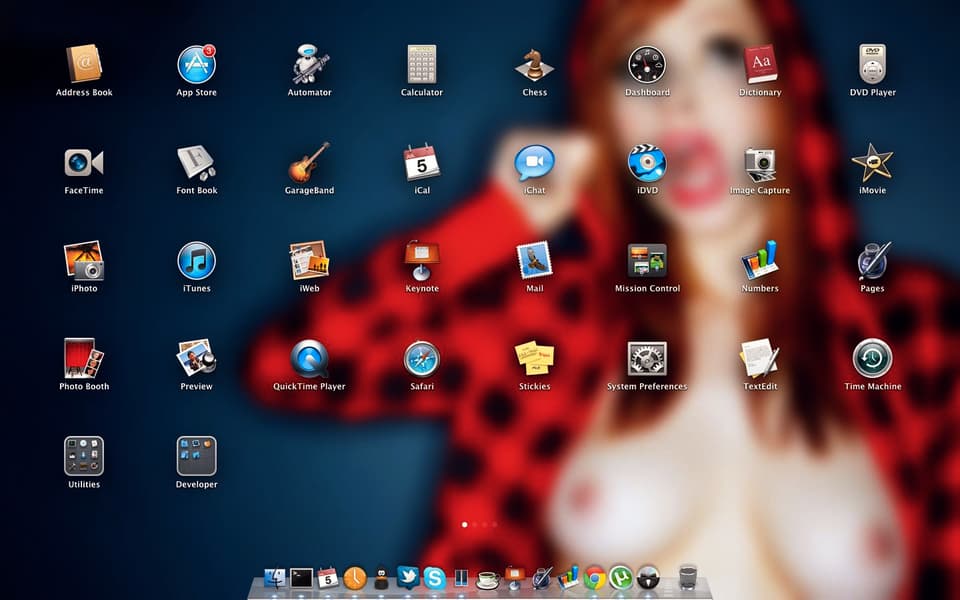Open Dashboard from Launchpad
The width and height of the screenshot is (960, 600).
click(647, 64)
